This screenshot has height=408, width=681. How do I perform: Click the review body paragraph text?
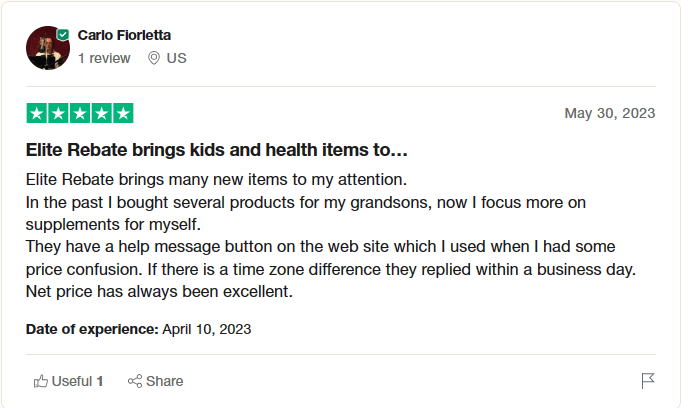(330, 236)
